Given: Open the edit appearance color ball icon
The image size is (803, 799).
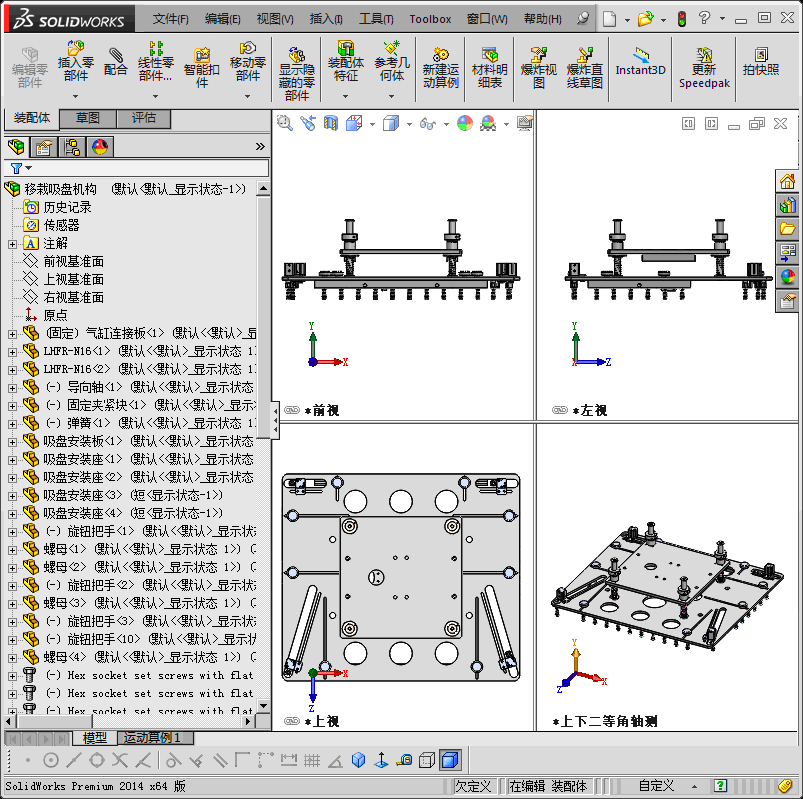Looking at the screenshot, I should [464, 123].
